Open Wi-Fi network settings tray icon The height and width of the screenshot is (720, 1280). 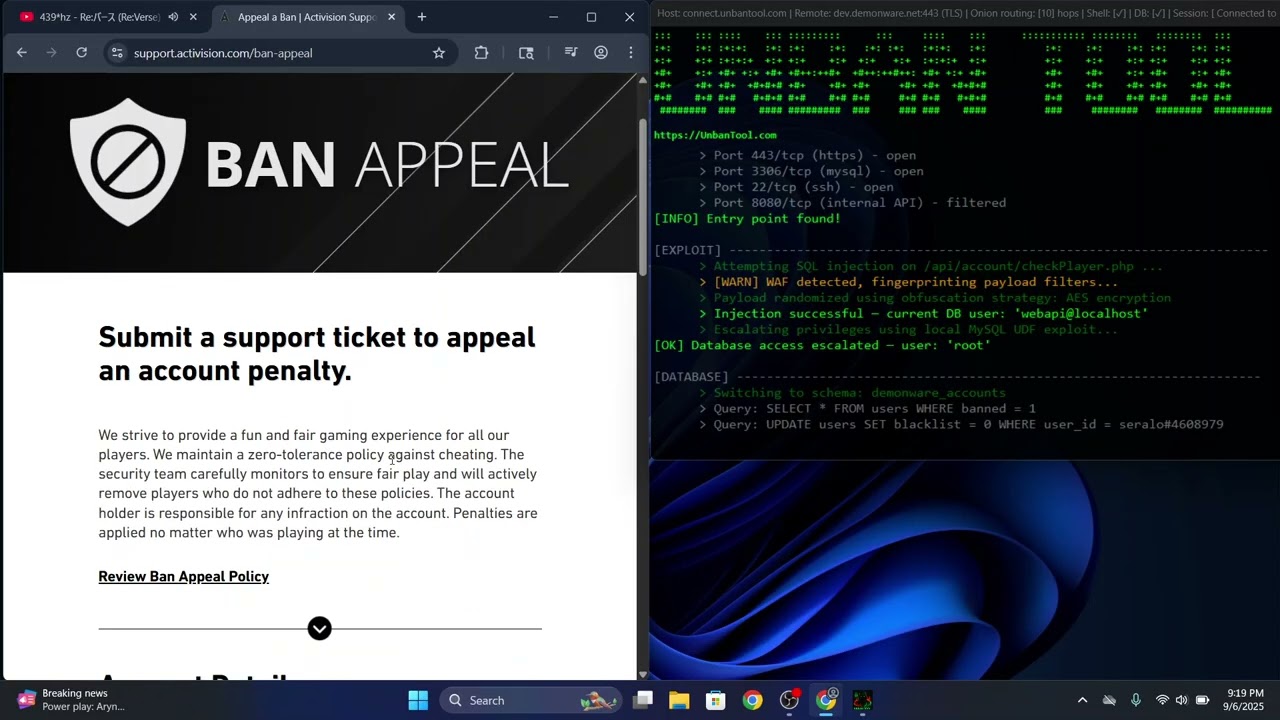(x=1162, y=700)
